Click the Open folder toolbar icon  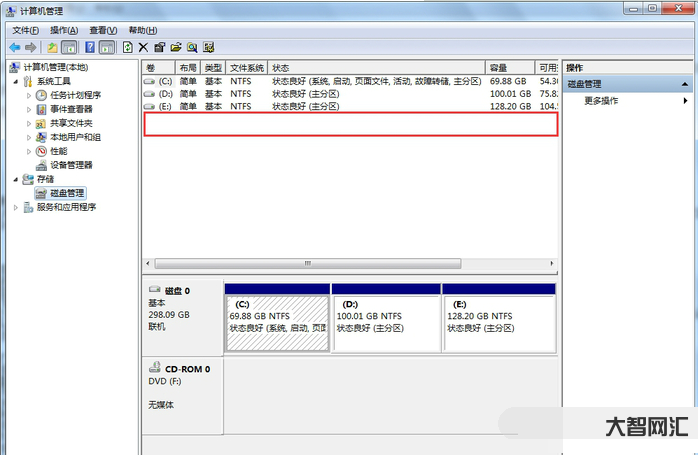tap(175, 47)
